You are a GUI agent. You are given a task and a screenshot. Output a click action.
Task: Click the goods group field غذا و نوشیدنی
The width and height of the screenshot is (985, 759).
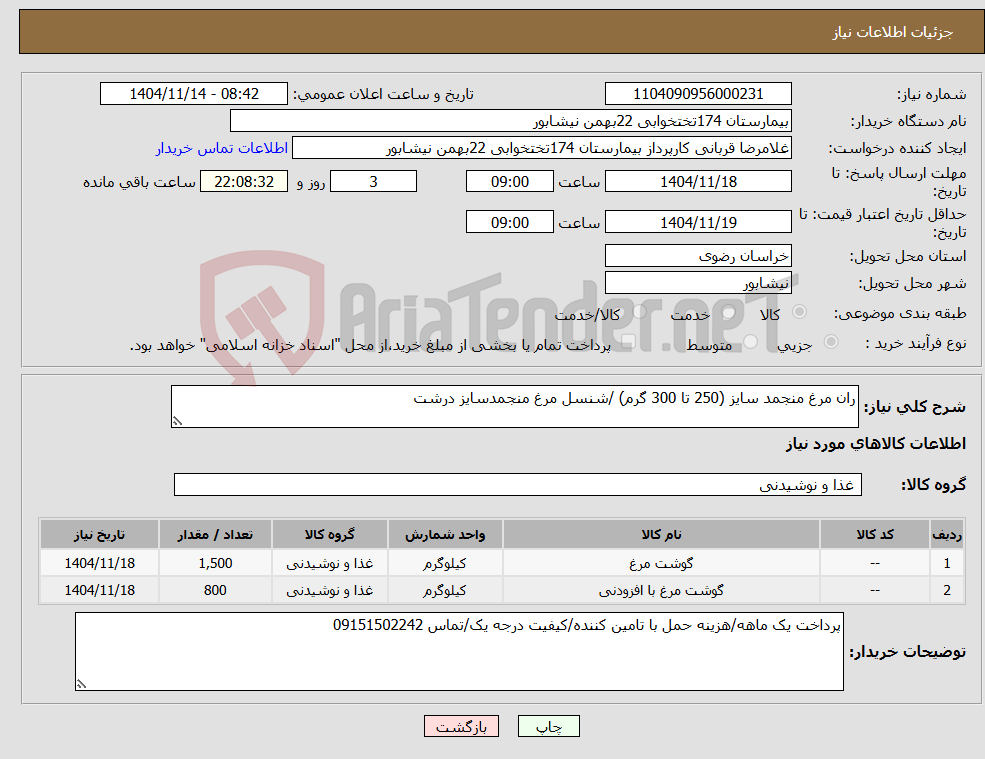[x=518, y=484]
